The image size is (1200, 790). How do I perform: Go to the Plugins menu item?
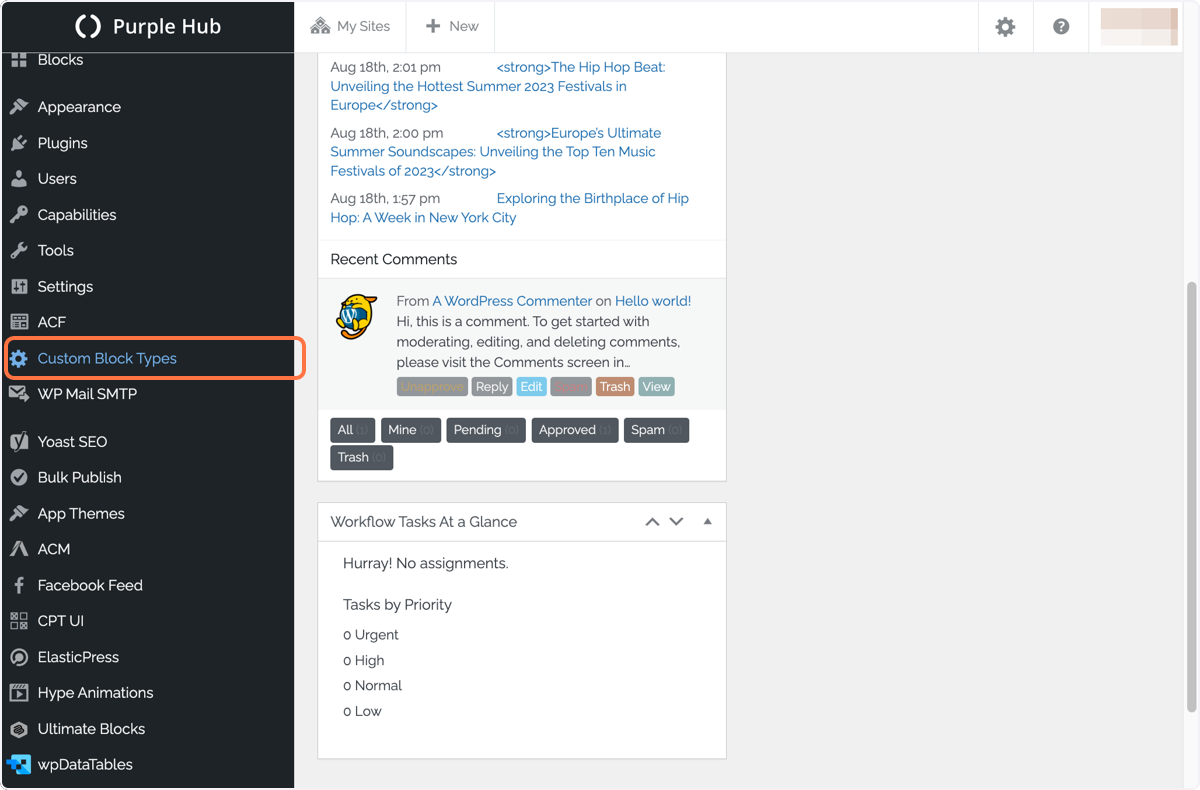click(x=147, y=143)
